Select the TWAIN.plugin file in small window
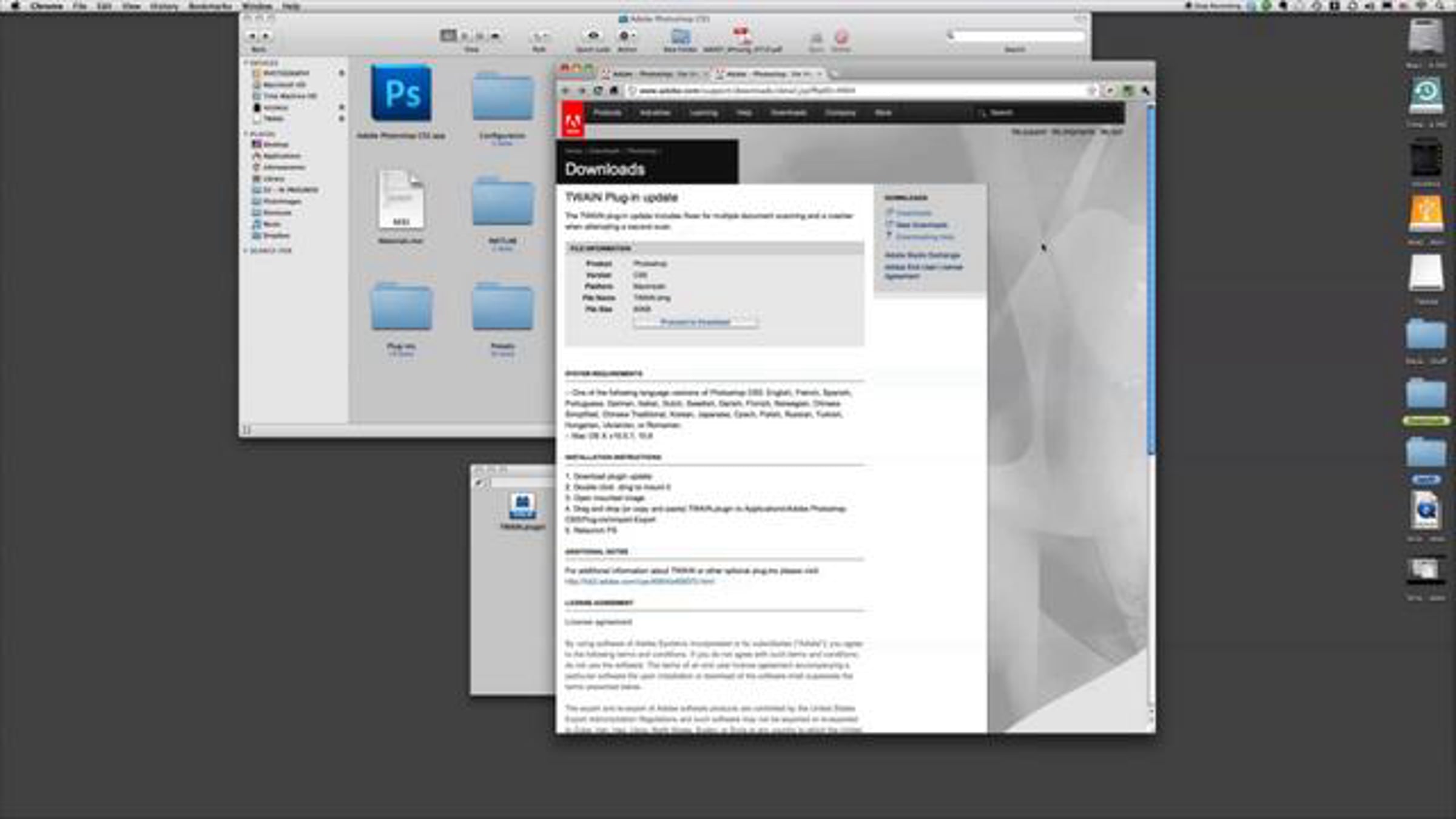This screenshot has height=819, width=1456. tap(522, 511)
